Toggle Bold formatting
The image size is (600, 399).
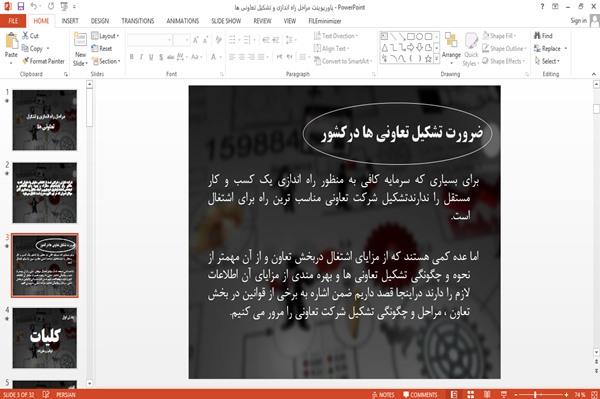point(132,57)
